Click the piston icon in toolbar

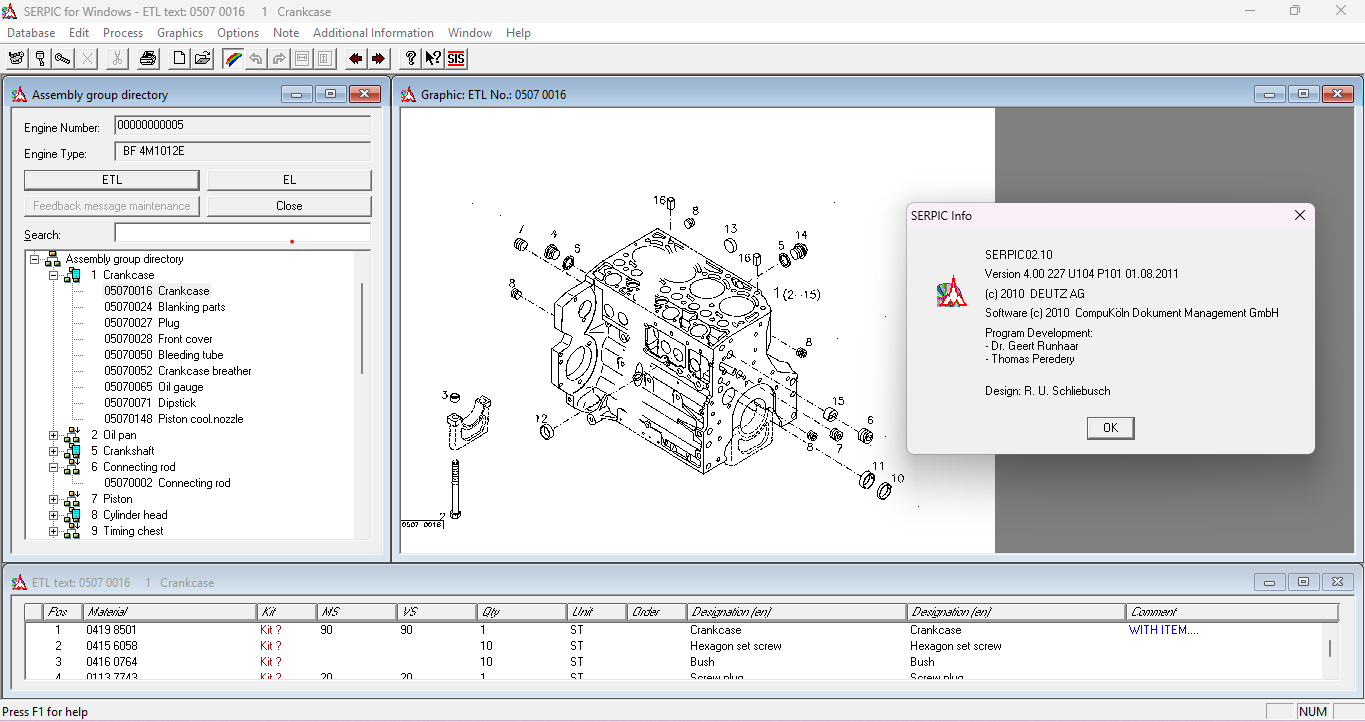pos(40,58)
